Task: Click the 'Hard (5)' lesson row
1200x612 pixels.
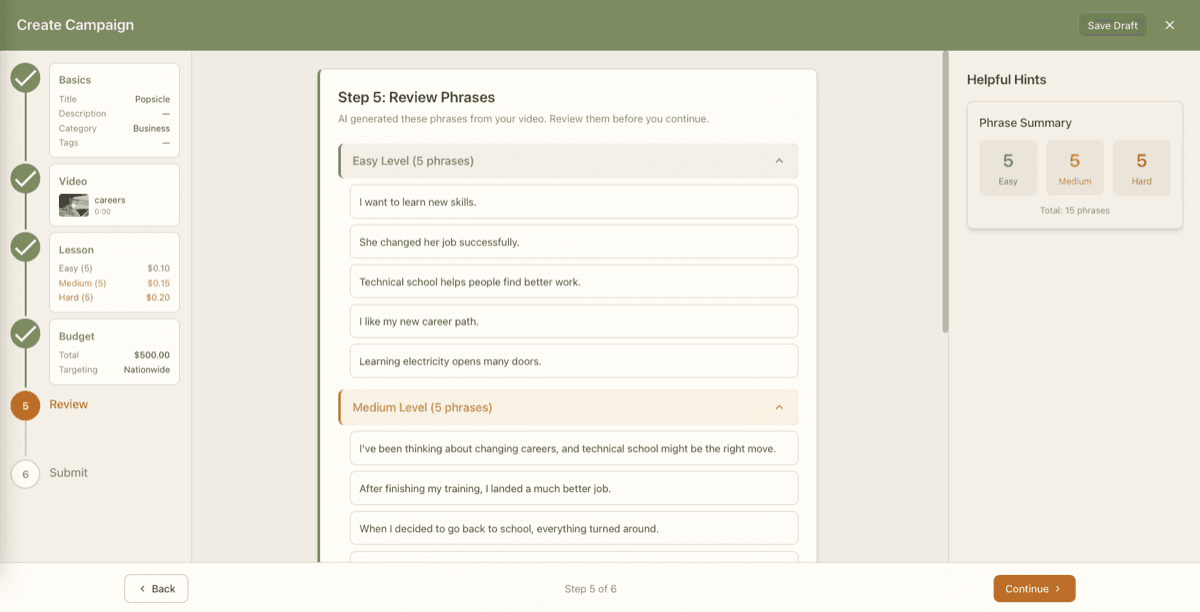Action: coord(114,298)
